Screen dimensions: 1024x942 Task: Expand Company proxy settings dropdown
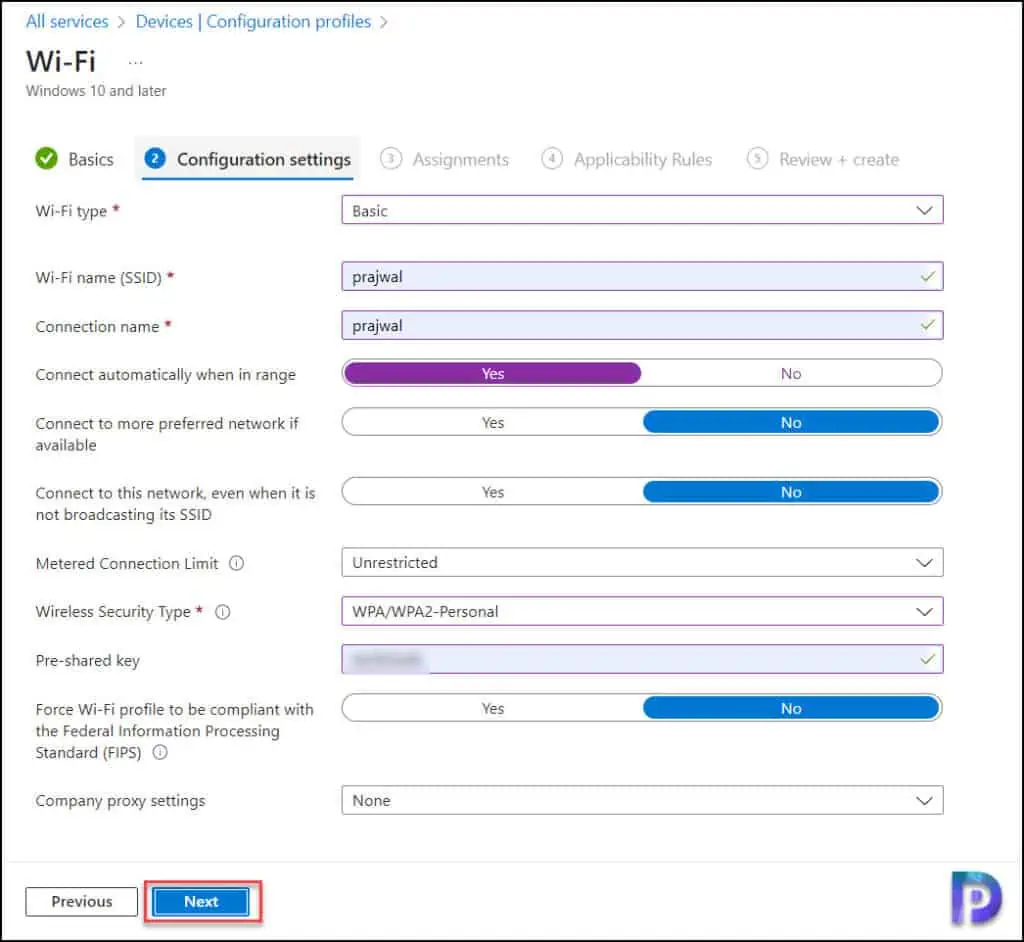point(642,800)
